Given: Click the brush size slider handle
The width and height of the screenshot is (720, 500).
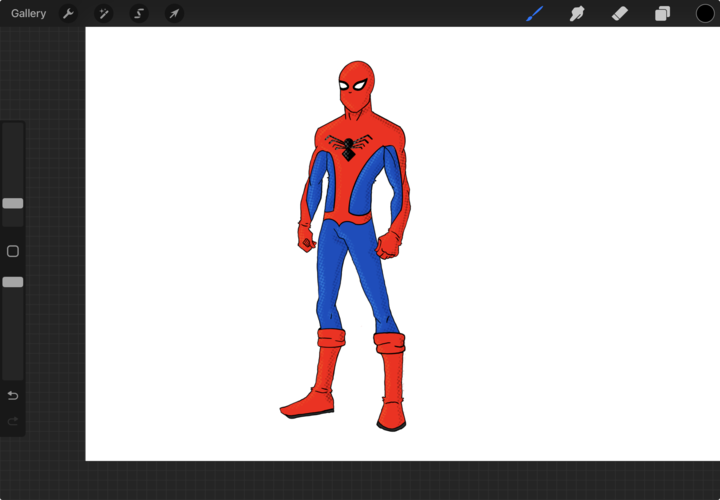Looking at the screenshot, I should point(13,203).
